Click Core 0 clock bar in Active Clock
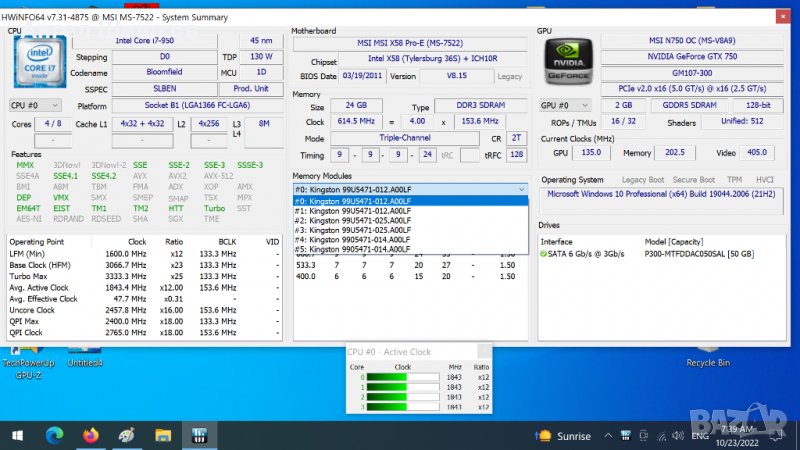The width and height of the screenshot is (800, 450). point(403,378)
